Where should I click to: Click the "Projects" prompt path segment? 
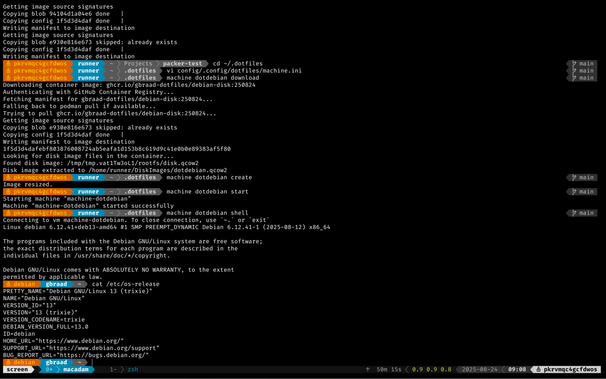[x=138, y=63]
